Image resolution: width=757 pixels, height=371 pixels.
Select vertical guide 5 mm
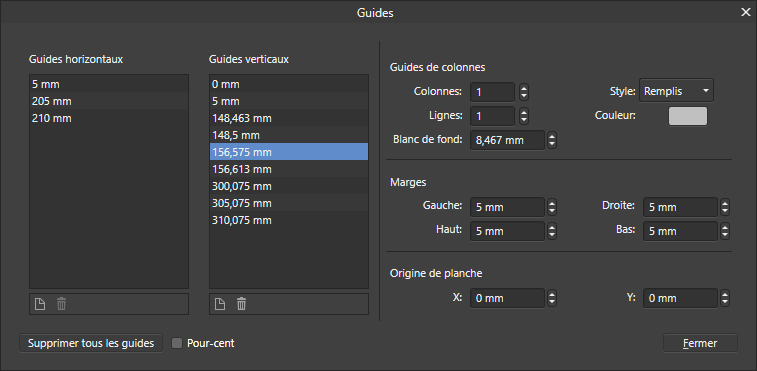[289, 101]
